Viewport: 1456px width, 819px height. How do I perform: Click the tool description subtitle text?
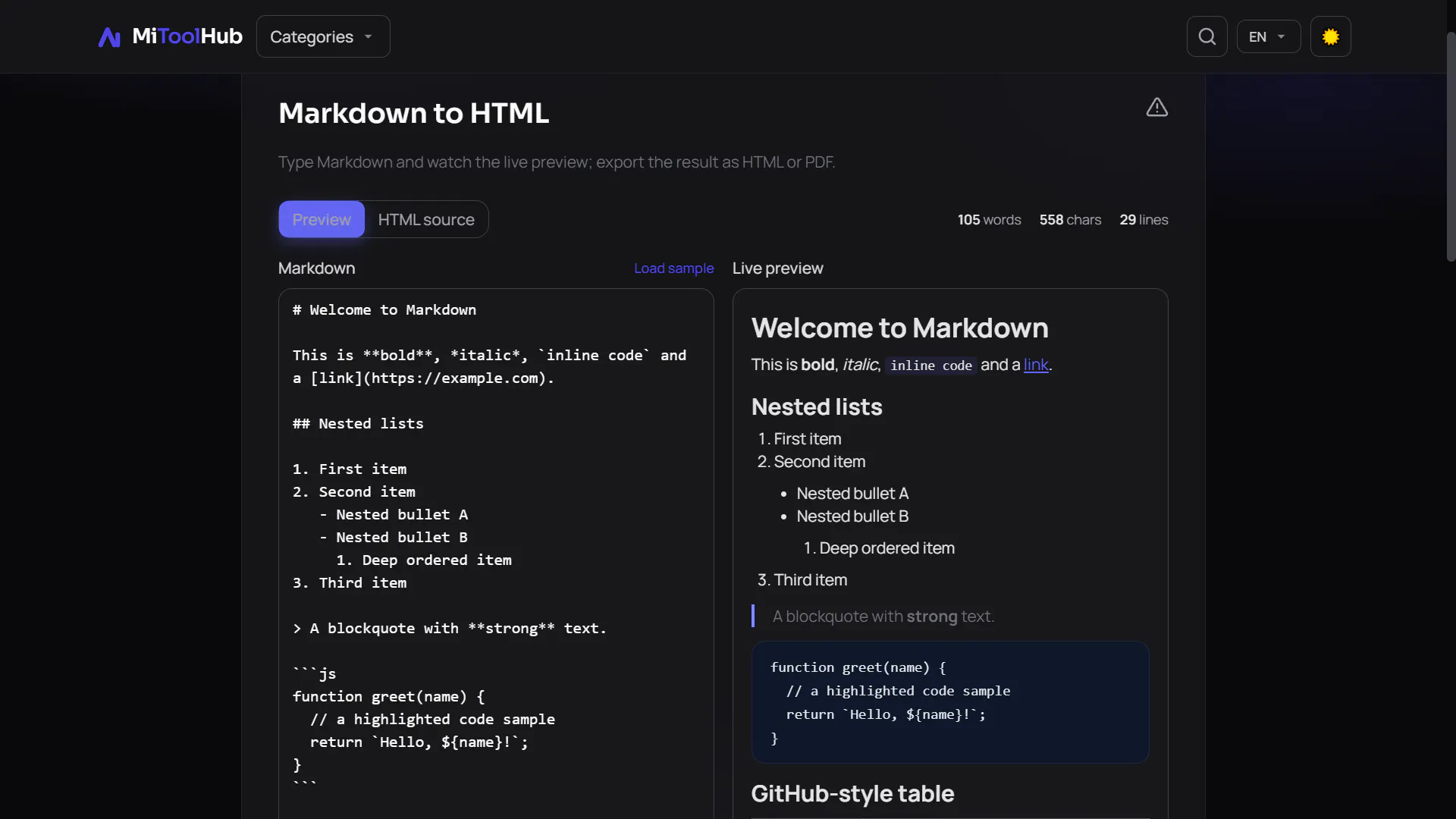click(x=557, y=162)
